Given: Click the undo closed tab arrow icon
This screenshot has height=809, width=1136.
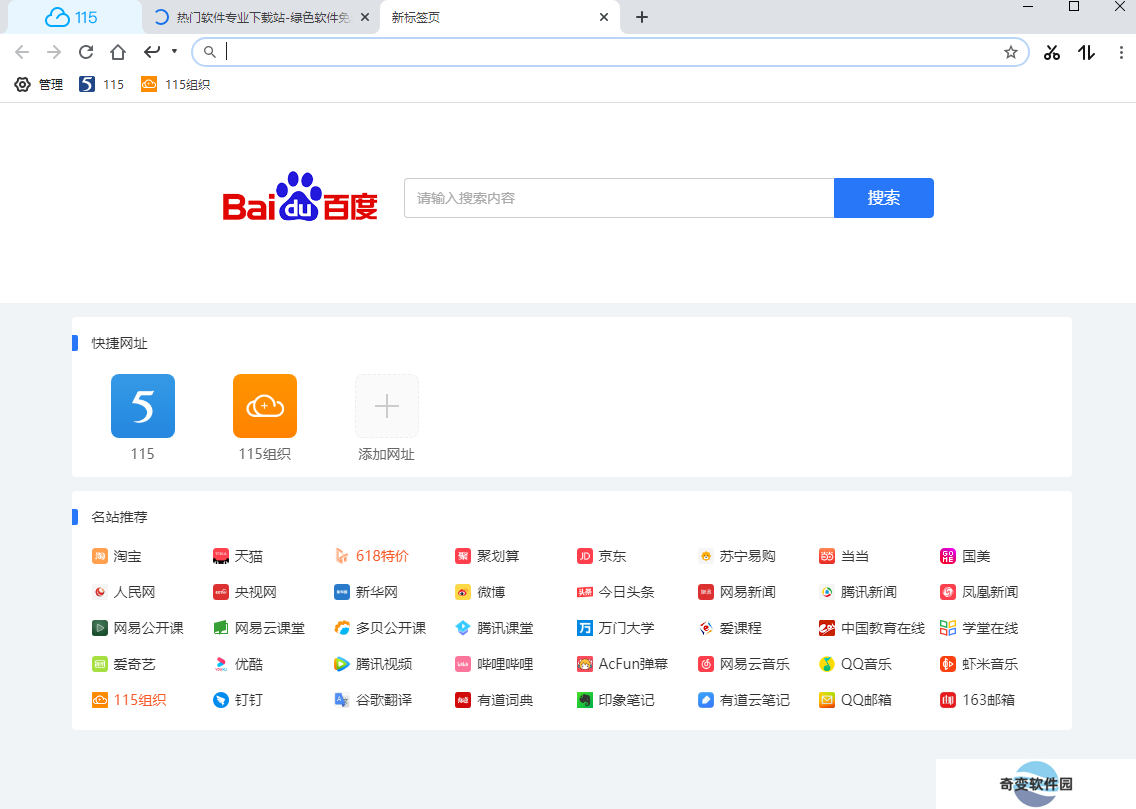Looking at the screenshot, I should point(151,51).
